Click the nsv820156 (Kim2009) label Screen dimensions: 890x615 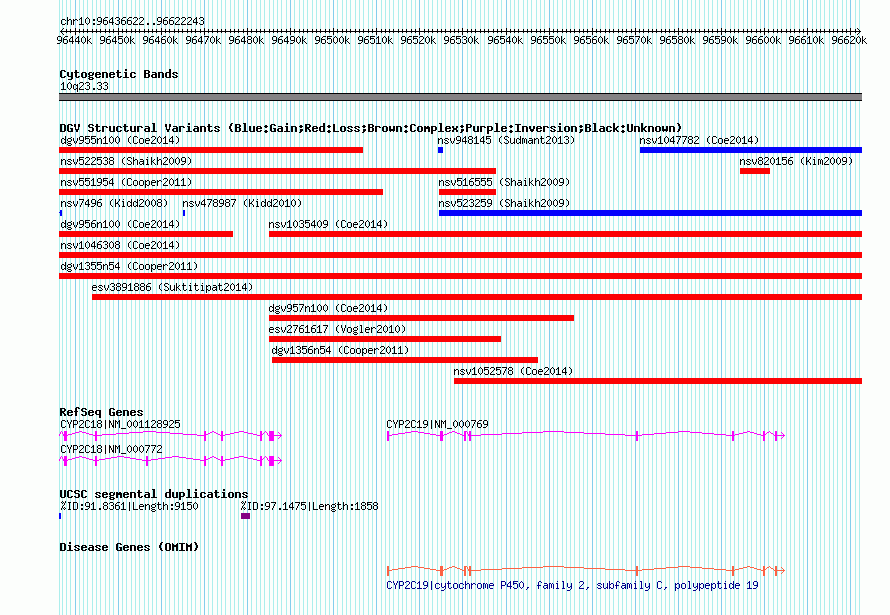796,161
